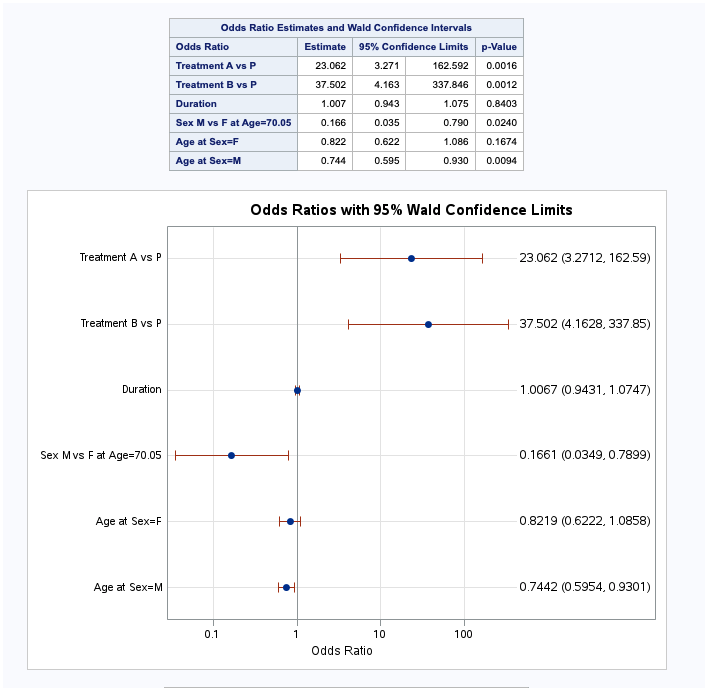Click the p-value cell 0.8403
The width and height of the screenshot is (716, 690).
pos(498,104)
